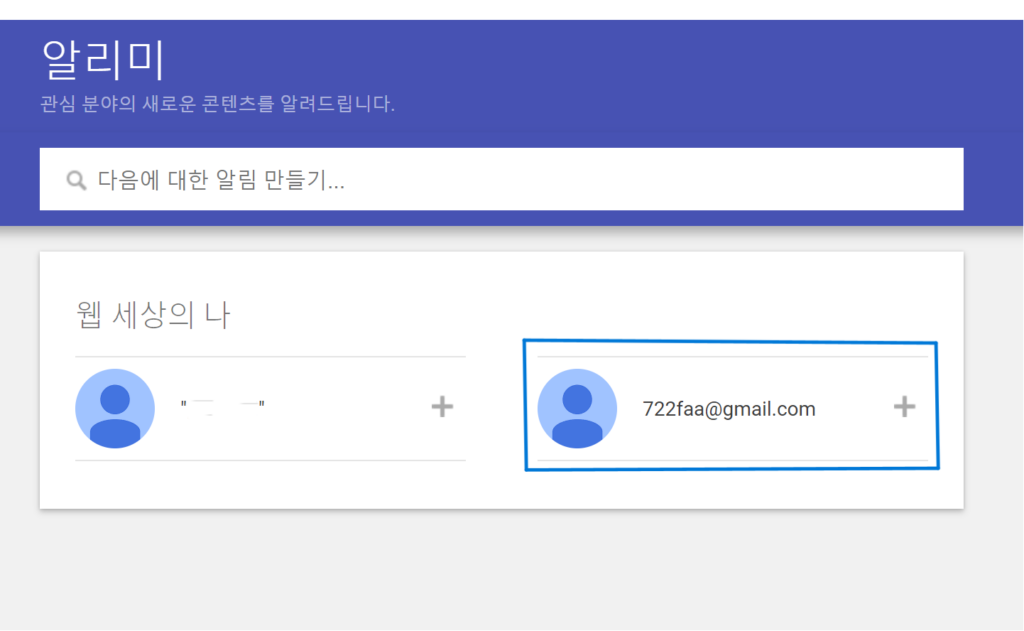Click the magnifier icon in the search box
The height and width of the screenshot is (631, 1024).
pos(76,180)
